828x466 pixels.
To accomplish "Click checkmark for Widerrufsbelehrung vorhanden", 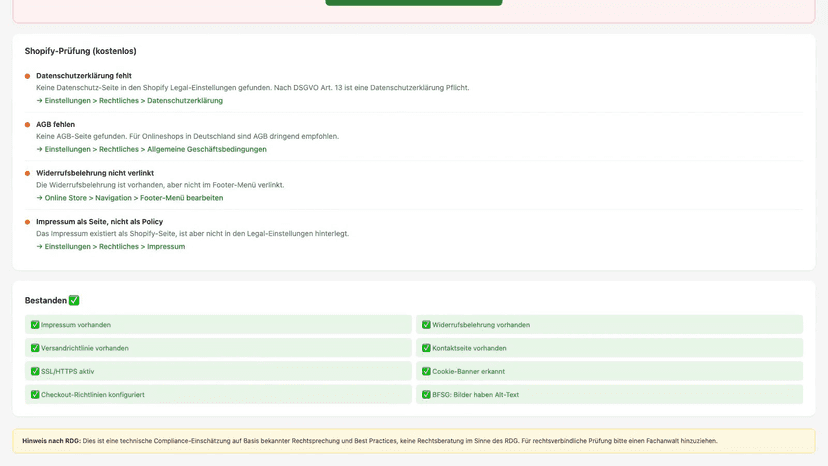I will pos(426,324).
